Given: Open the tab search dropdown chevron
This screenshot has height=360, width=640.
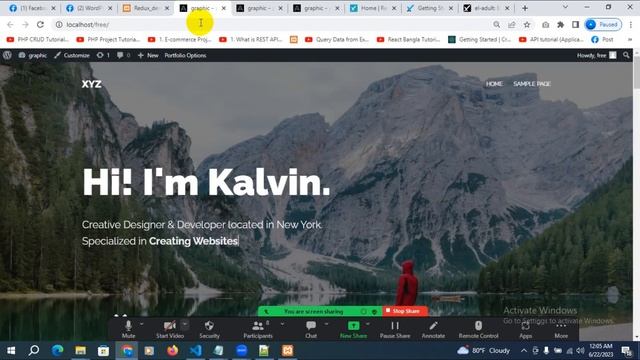Looking at the screenshot, I should coord(565,7).
